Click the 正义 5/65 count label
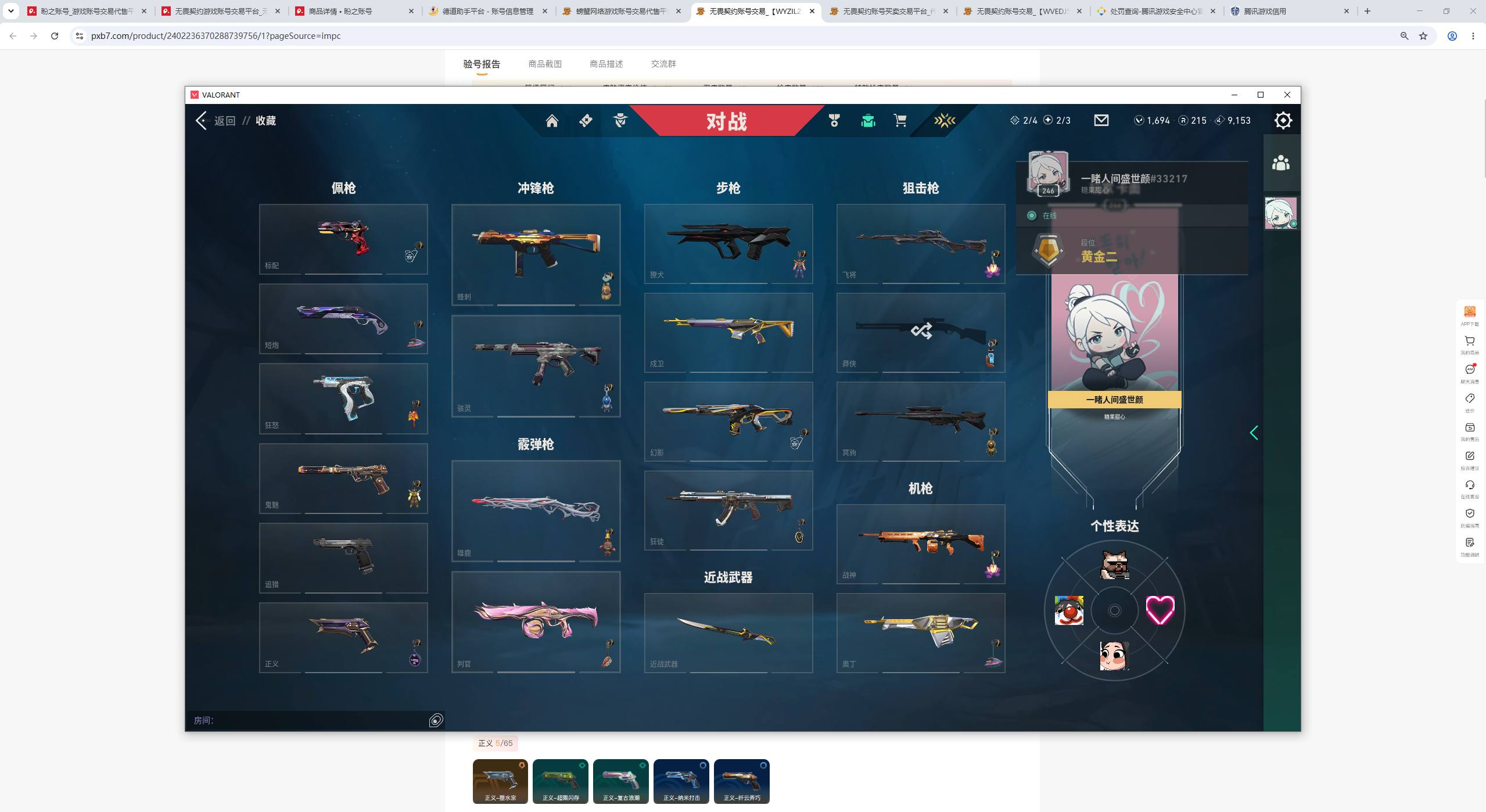The width and height of the screenshot is (1486, 812). click(495, 743)
